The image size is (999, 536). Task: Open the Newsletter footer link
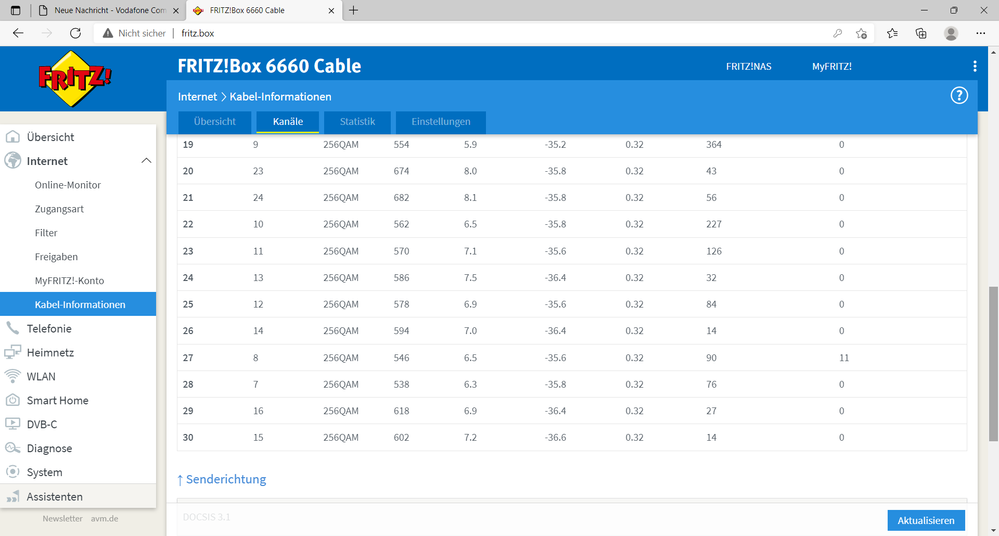[62, 519]
